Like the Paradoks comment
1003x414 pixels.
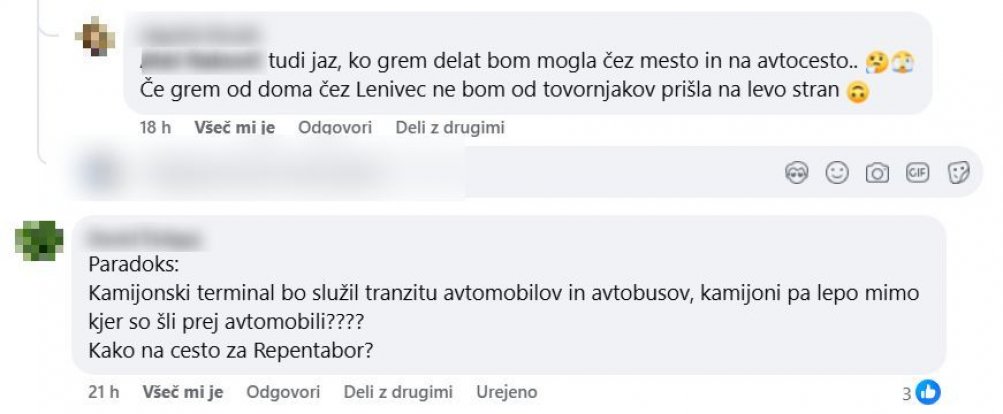(182, 392)
